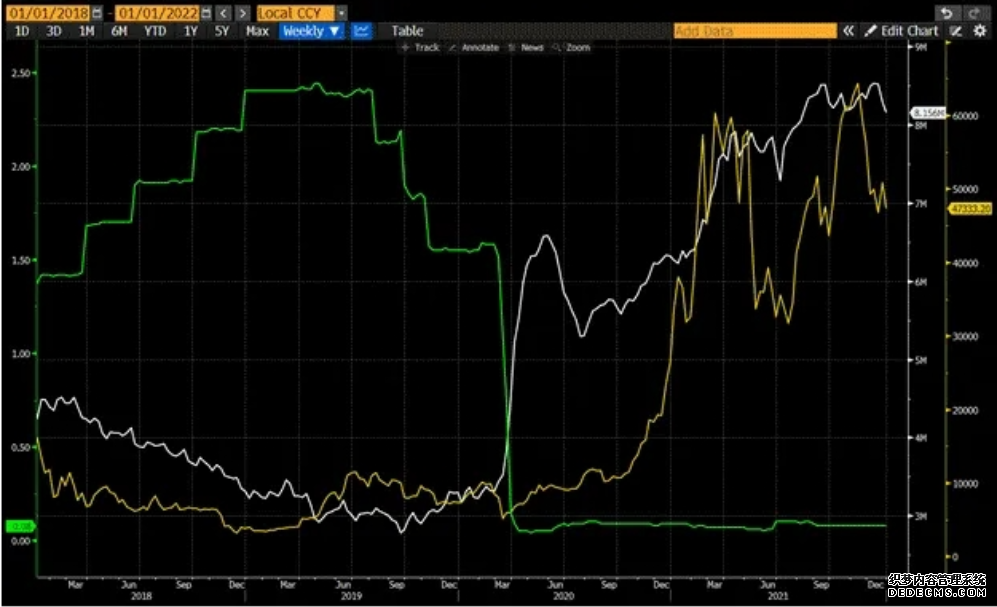Click the Add Data input field
Viewport: 997px width, 607px height.
[x=755, y=31]
